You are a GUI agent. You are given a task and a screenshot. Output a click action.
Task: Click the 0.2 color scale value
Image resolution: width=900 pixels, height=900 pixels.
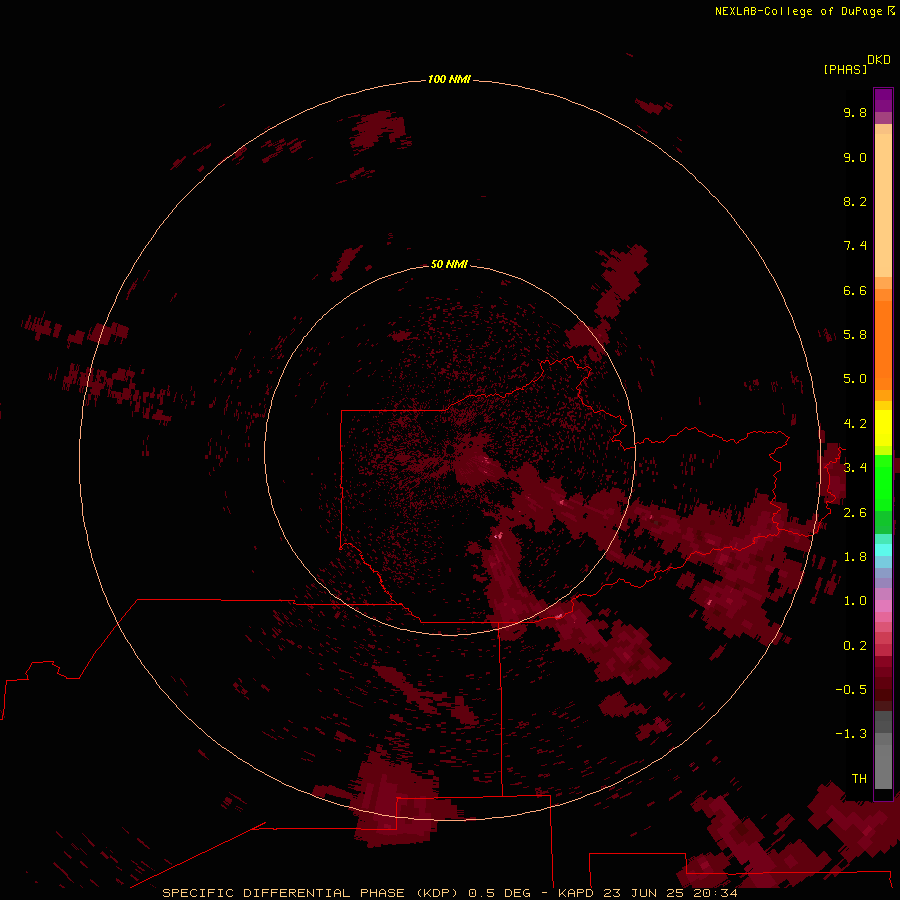tap(855, 646)
